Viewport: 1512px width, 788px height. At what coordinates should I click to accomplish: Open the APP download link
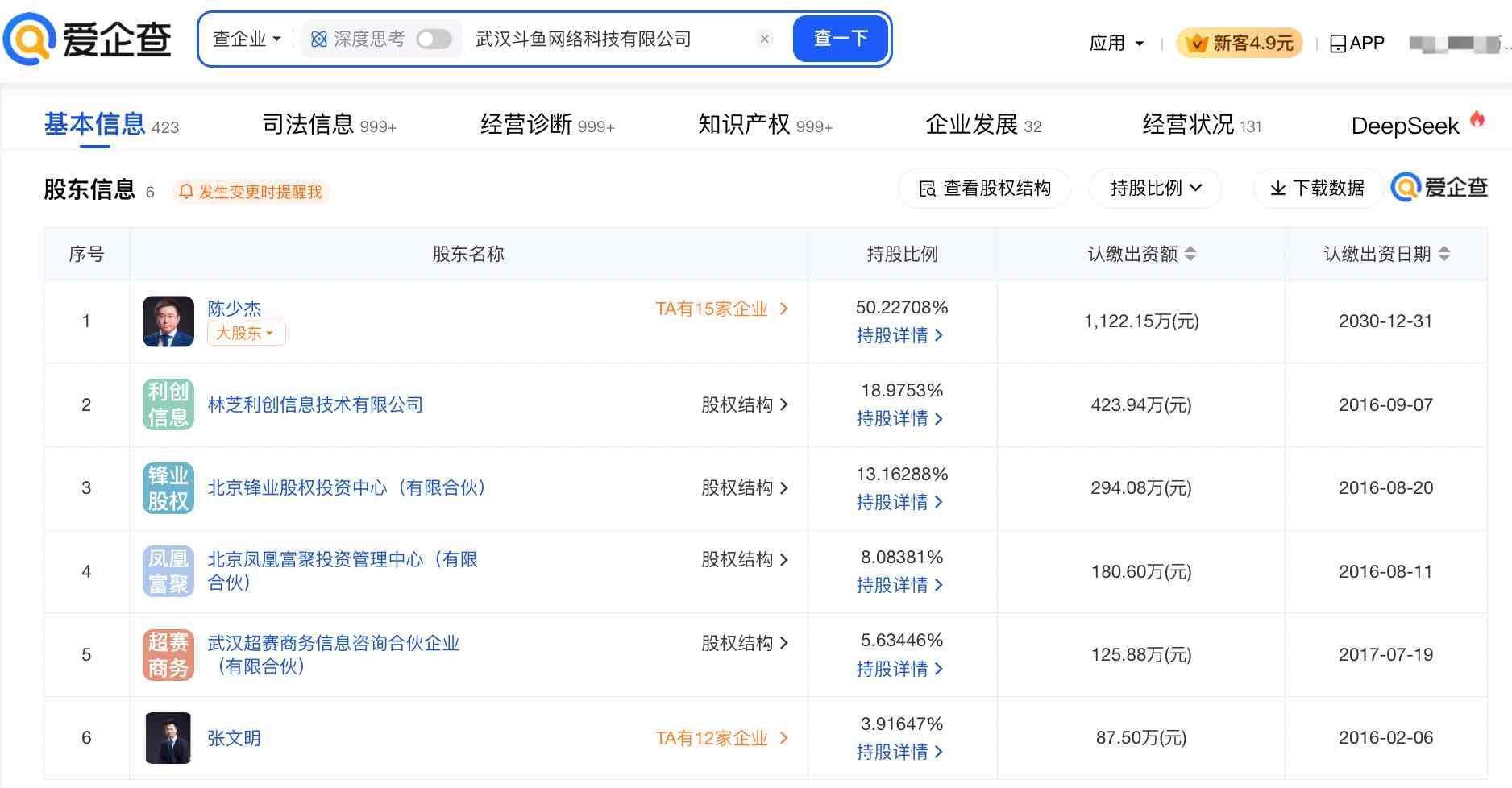coord(1356,43)
